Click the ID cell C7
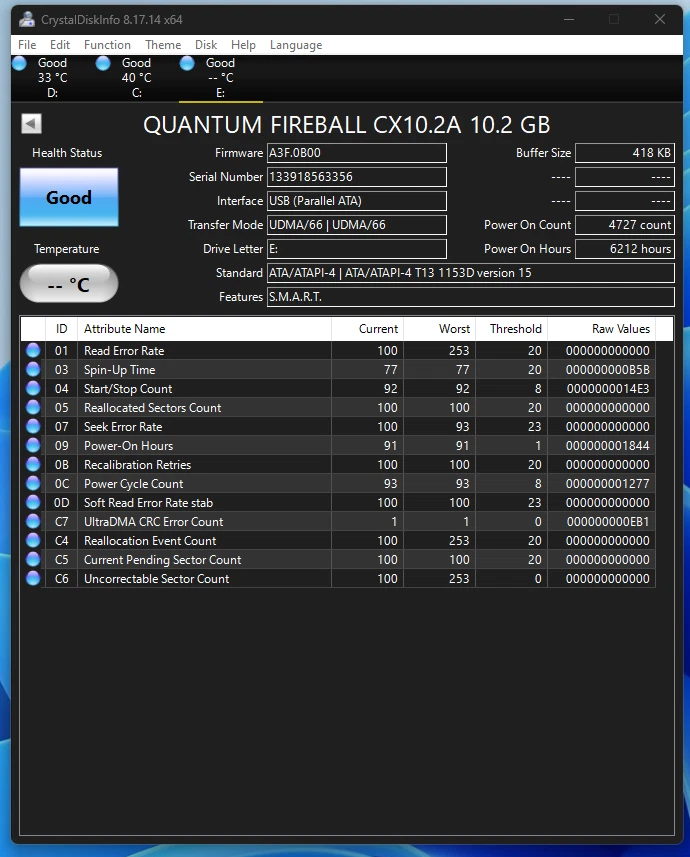The height and width of the screenshot is (857, 690). pos(62,522)
